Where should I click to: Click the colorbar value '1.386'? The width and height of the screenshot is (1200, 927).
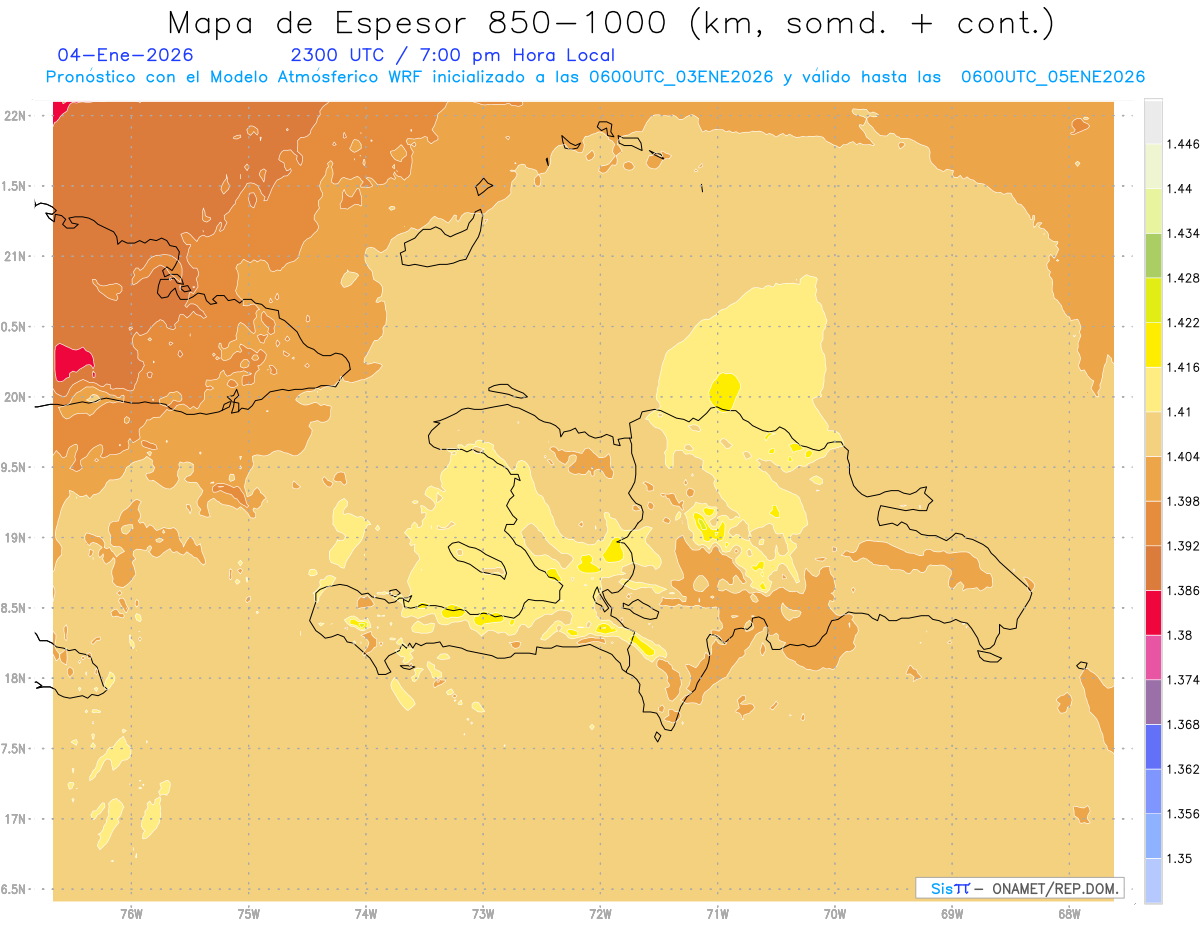tap(1183, 591)
